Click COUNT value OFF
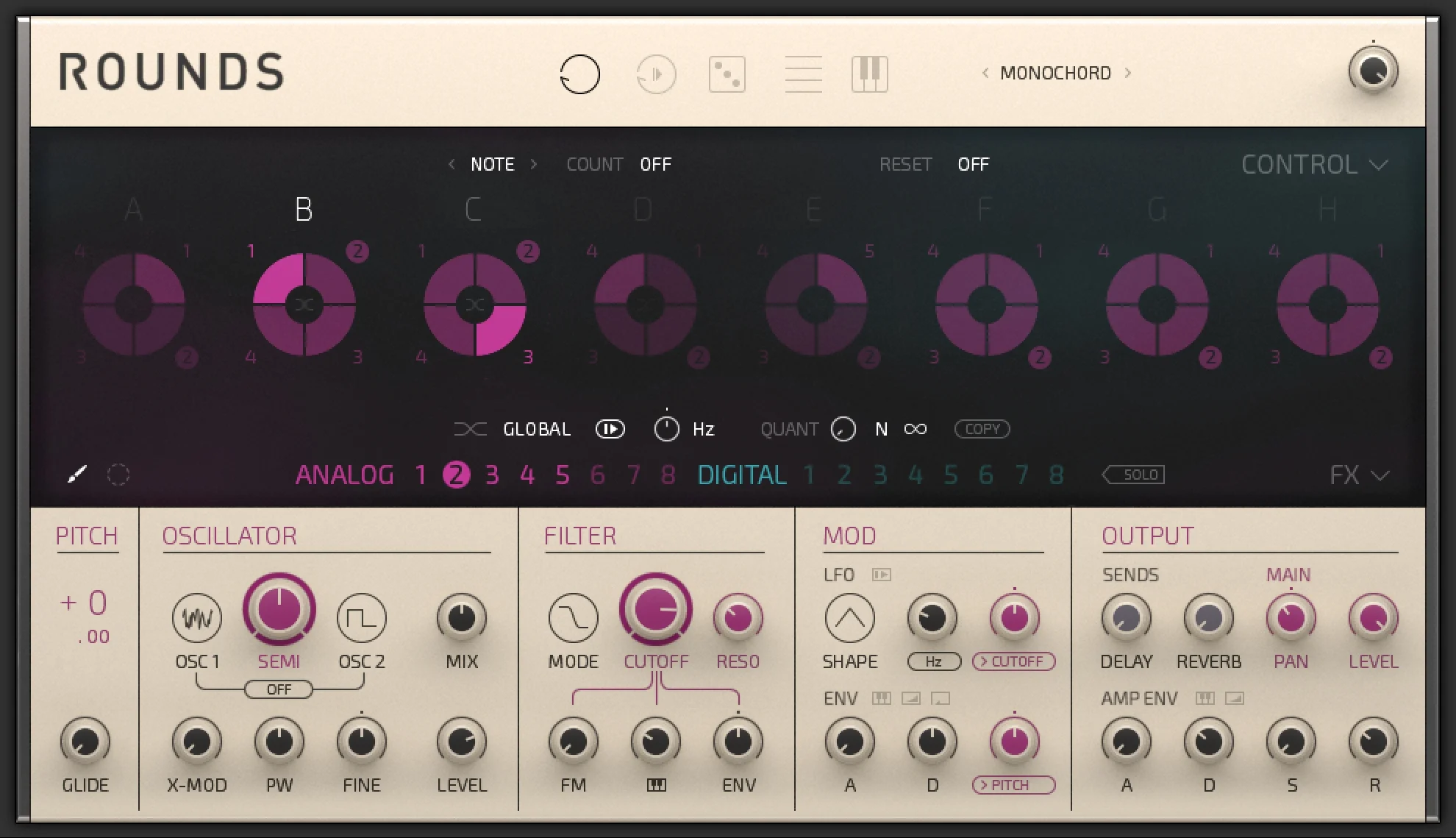Viewport: 1456px width, 838px height. pyautogui.click(x=655, y=164)
